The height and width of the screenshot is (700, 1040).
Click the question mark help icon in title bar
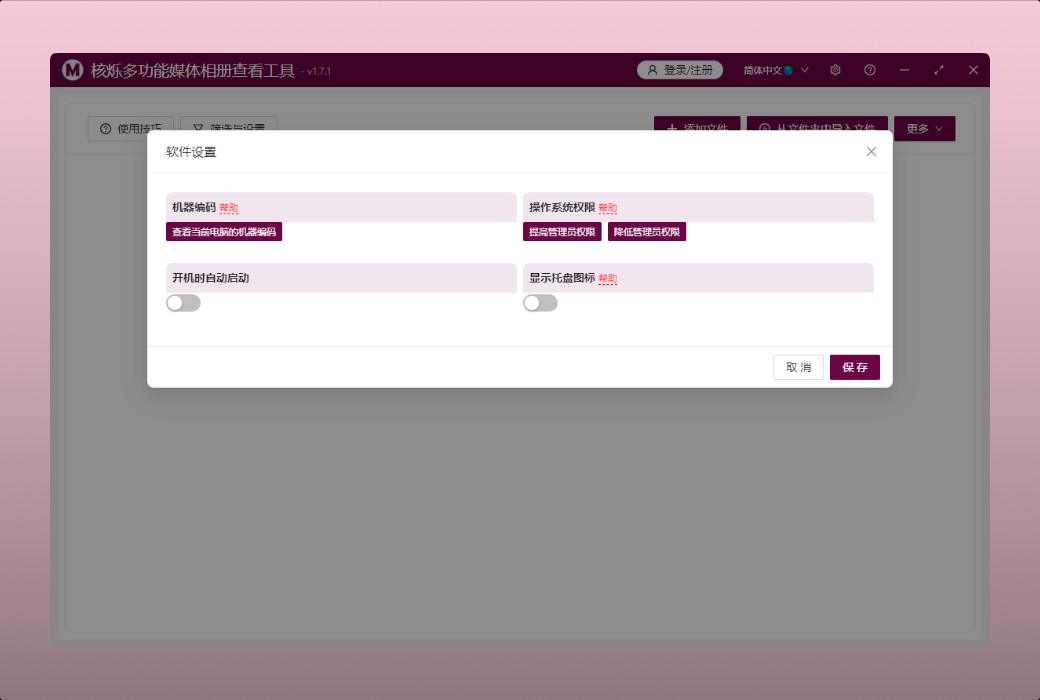pos(870,70)
